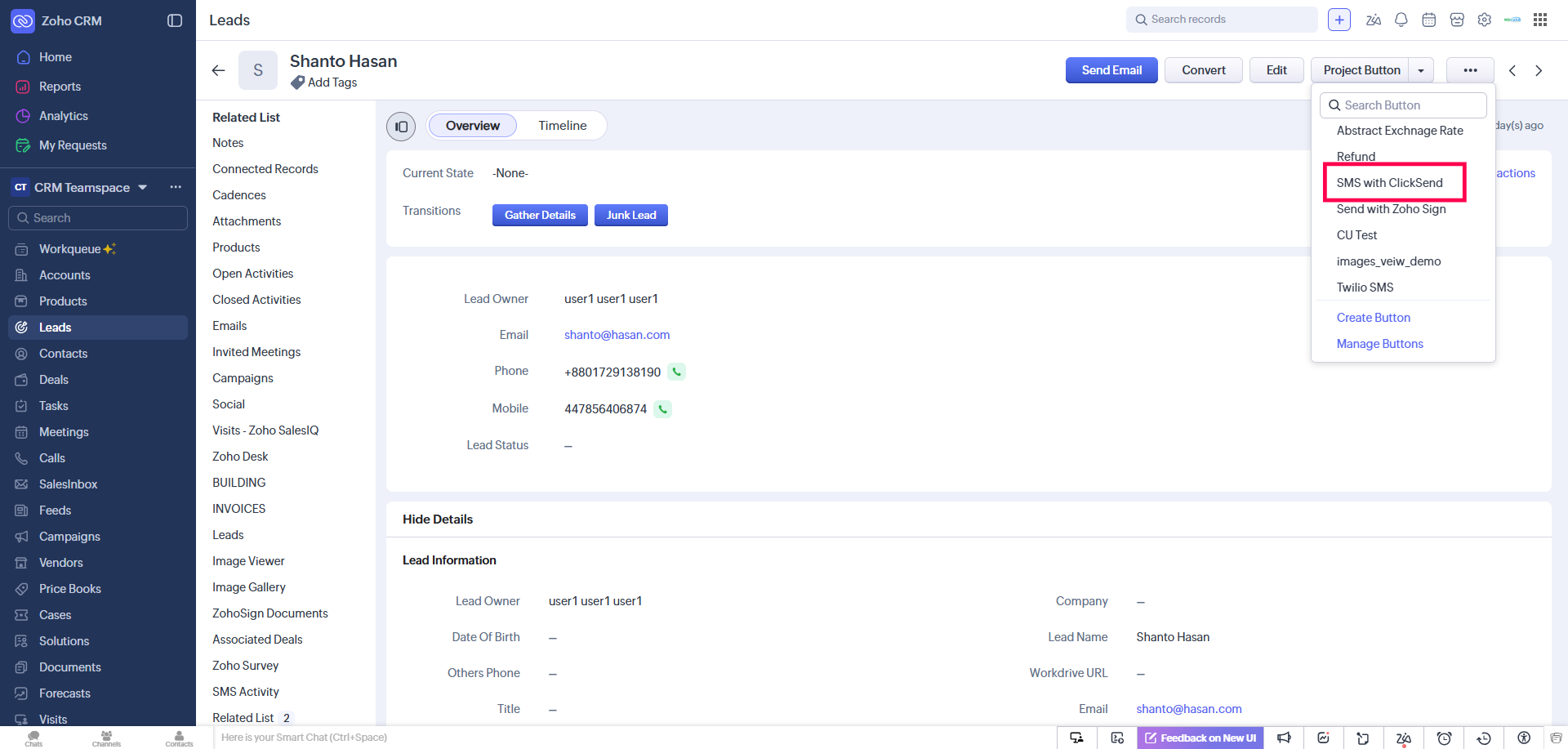Click the phone call icon beside Phone number
The height and width of the screenshot is (749, 1568).
click(x=676, y=372)
